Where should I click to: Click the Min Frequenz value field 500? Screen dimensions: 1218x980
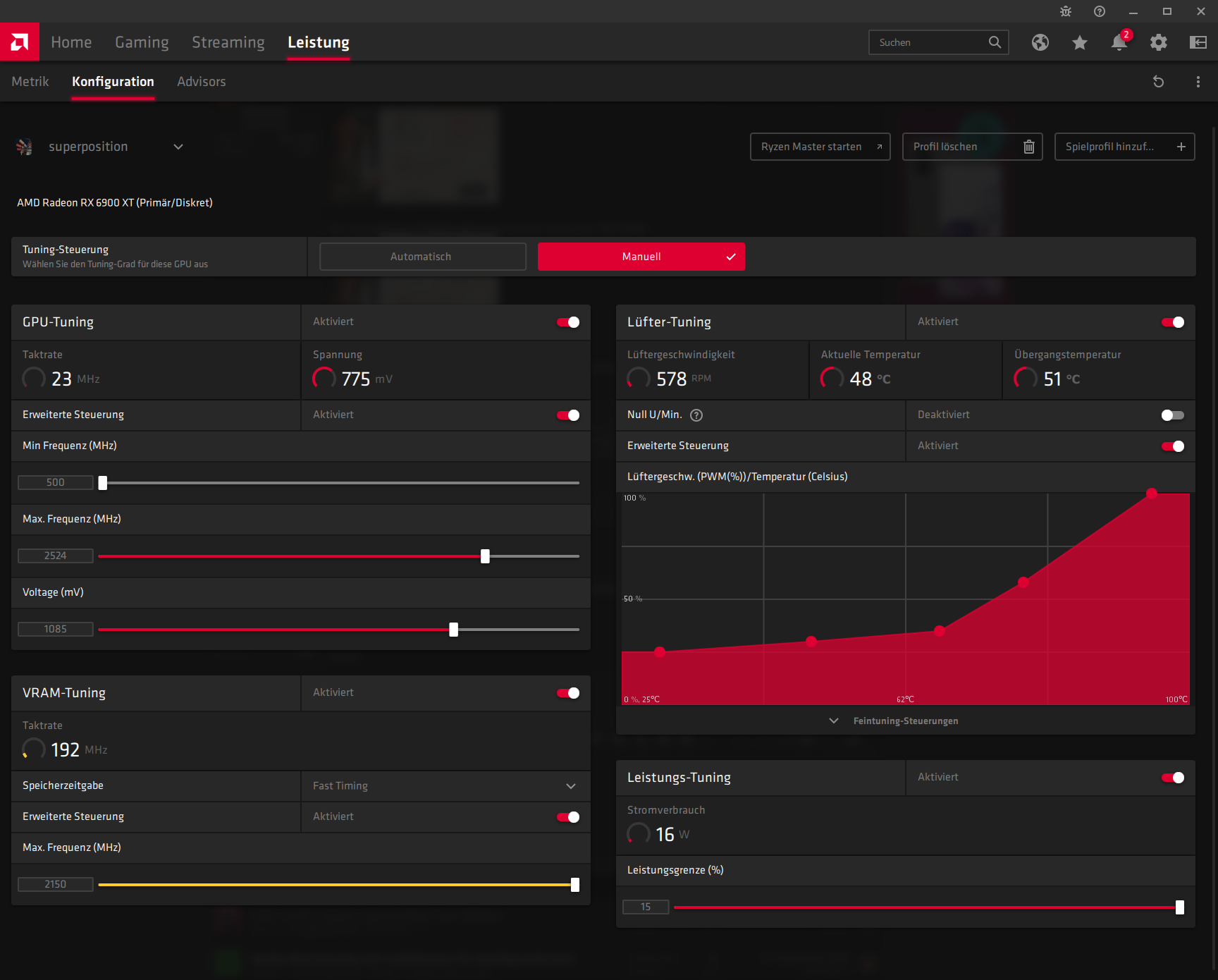(56, 483)
